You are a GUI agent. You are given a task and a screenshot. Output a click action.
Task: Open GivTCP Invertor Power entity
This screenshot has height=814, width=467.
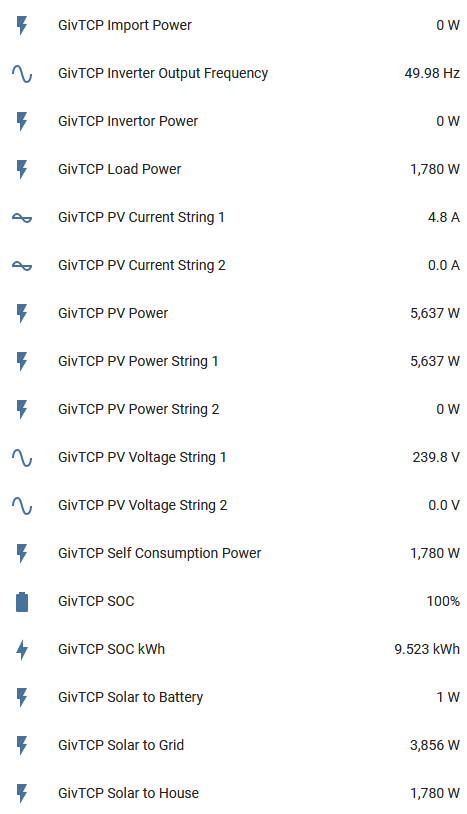234,121
